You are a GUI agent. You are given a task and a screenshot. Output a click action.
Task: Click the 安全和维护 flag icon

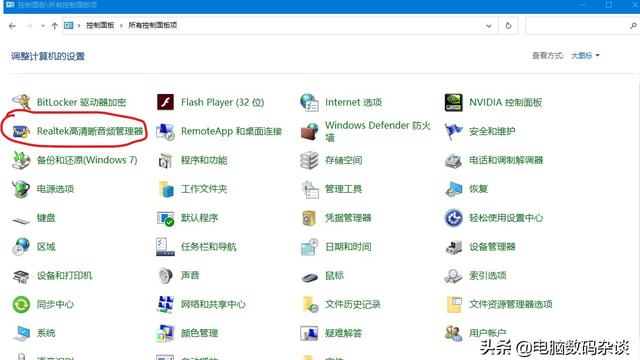[x=453, y=131]
